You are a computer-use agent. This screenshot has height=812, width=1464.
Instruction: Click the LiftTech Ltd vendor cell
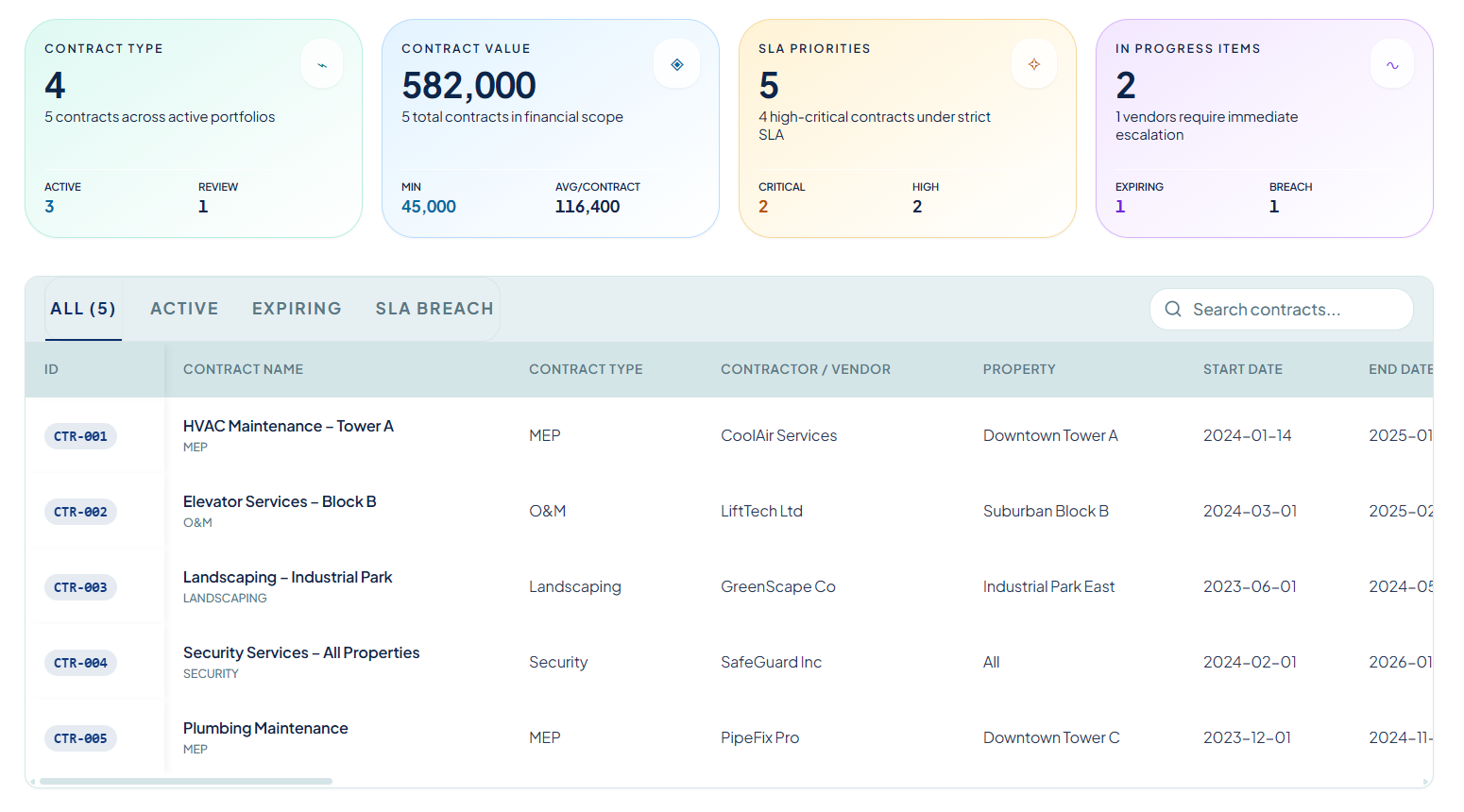coord(761,511)
